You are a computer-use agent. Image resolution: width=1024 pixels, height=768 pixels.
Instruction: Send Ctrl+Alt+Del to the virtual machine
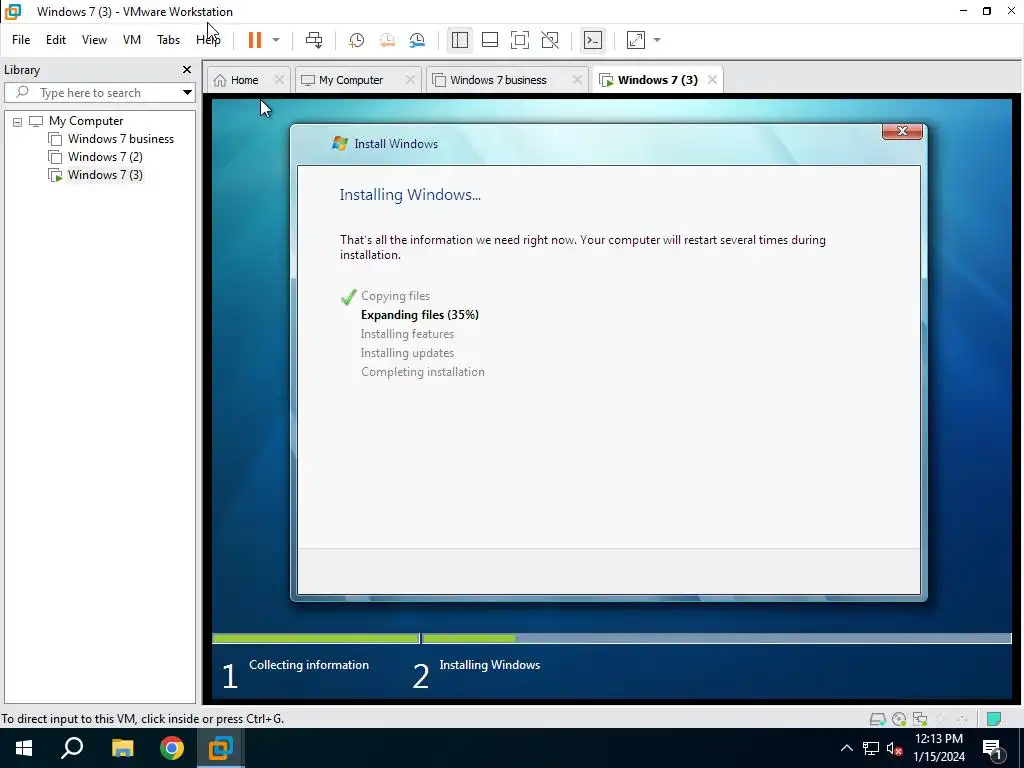[314, 40]
